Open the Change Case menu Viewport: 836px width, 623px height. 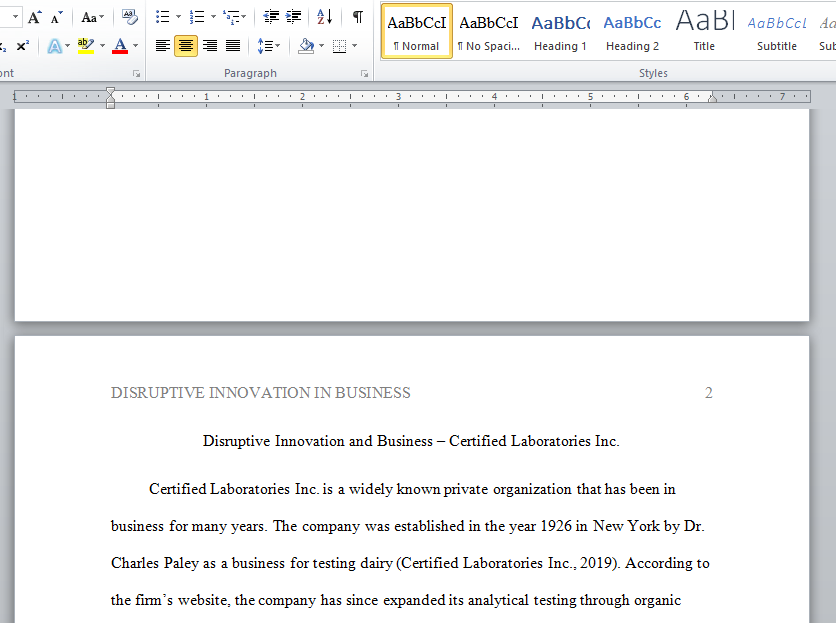(92, 18)
